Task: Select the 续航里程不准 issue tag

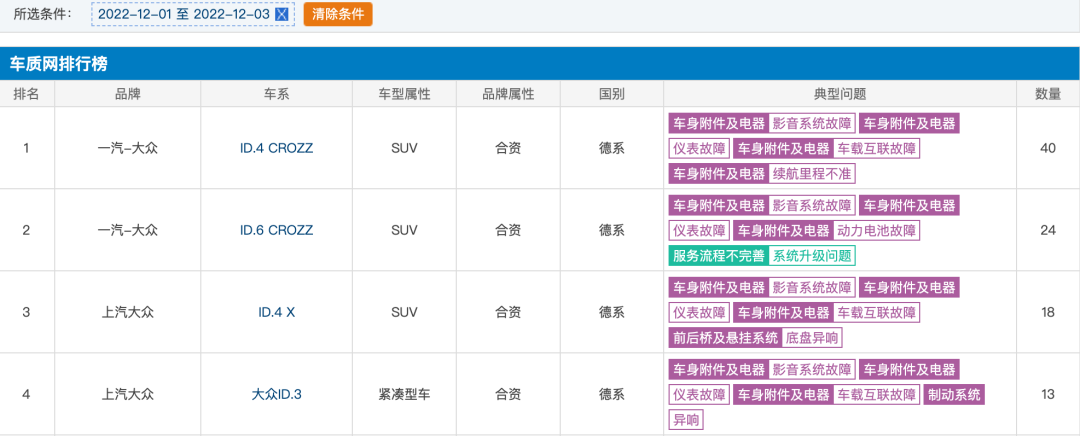Action: [x=812, y=174]
